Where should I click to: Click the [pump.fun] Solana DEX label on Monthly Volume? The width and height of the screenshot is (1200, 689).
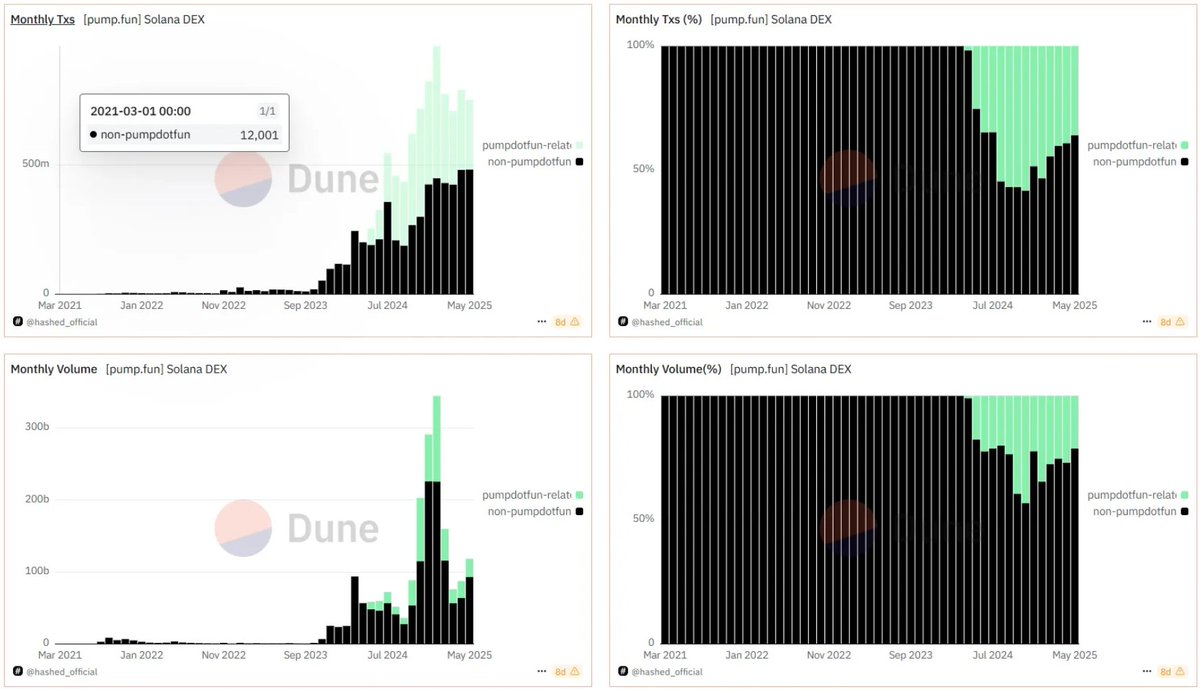166,369
